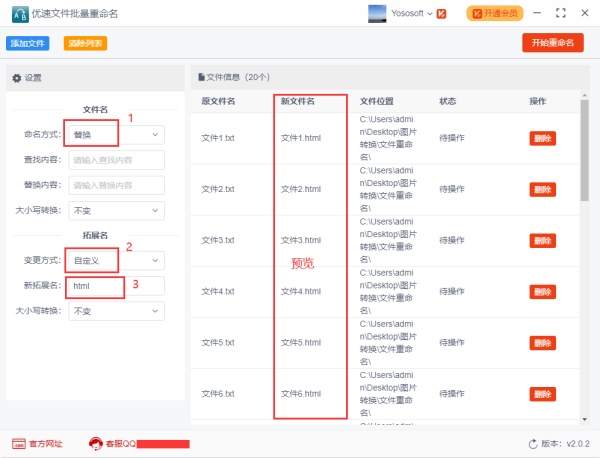Click the become member button
This screenshot has width=600, height=458.
coord(494,14)
